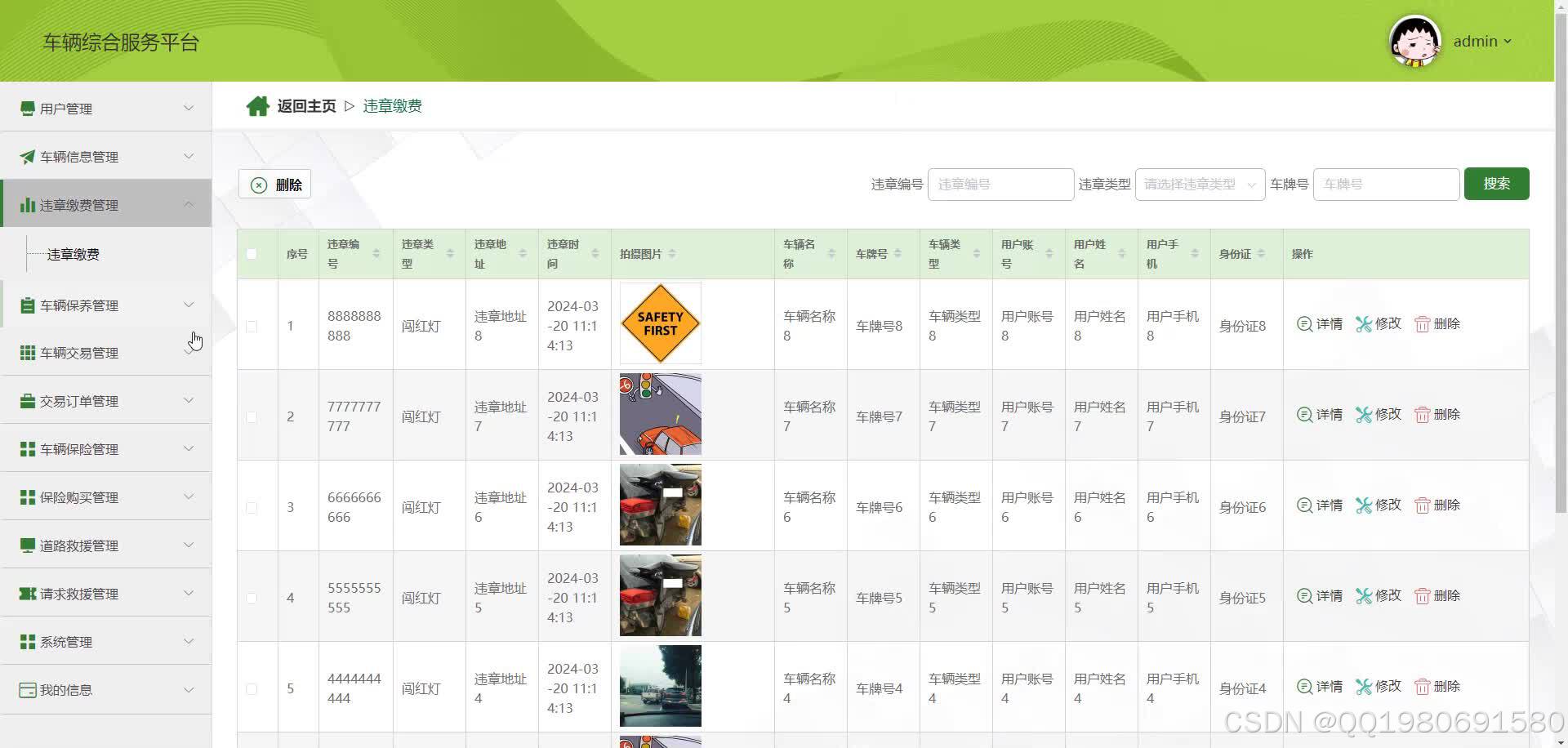
Task: Open the 我的信息 menu label
Action: coord(66,690)
